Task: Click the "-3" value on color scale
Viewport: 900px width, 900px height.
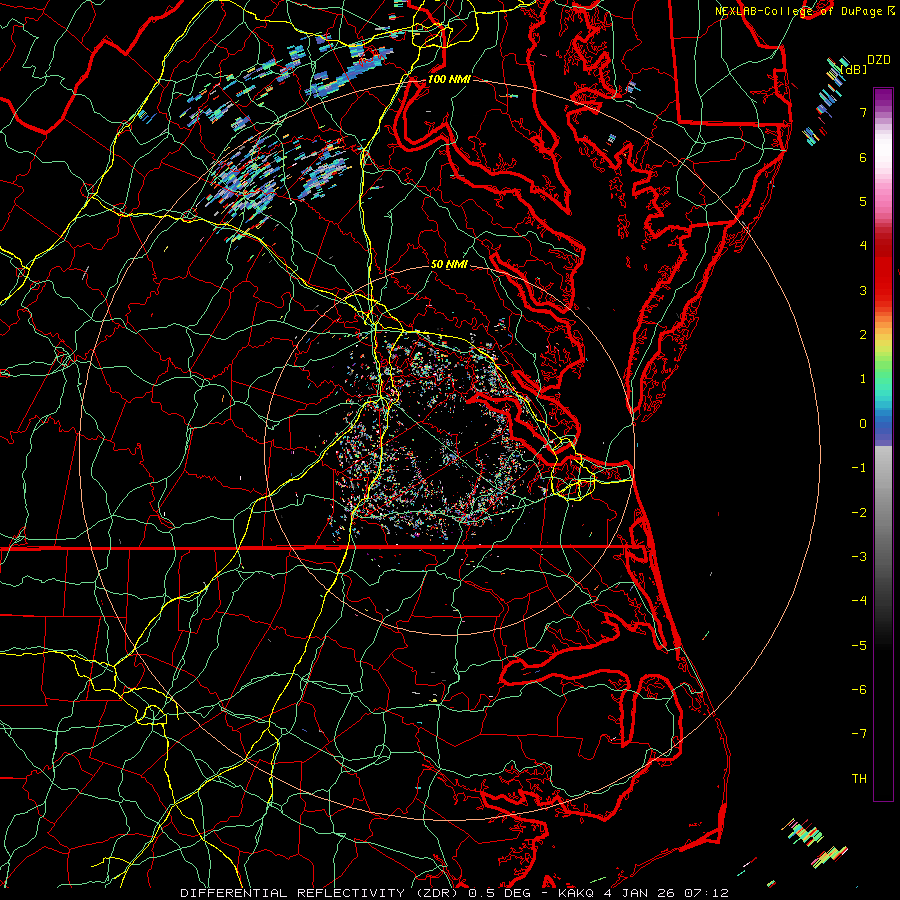Action: tap(859, 557)
